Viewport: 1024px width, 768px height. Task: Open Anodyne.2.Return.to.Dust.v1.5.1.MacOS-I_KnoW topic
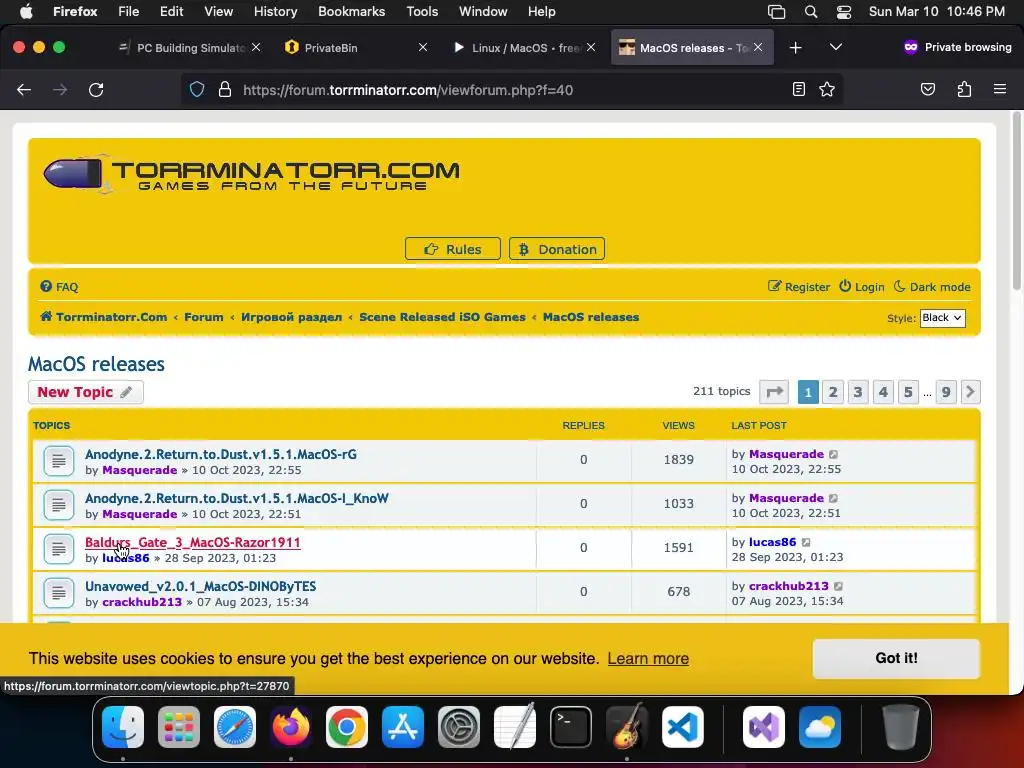click(x=236, y=498)
